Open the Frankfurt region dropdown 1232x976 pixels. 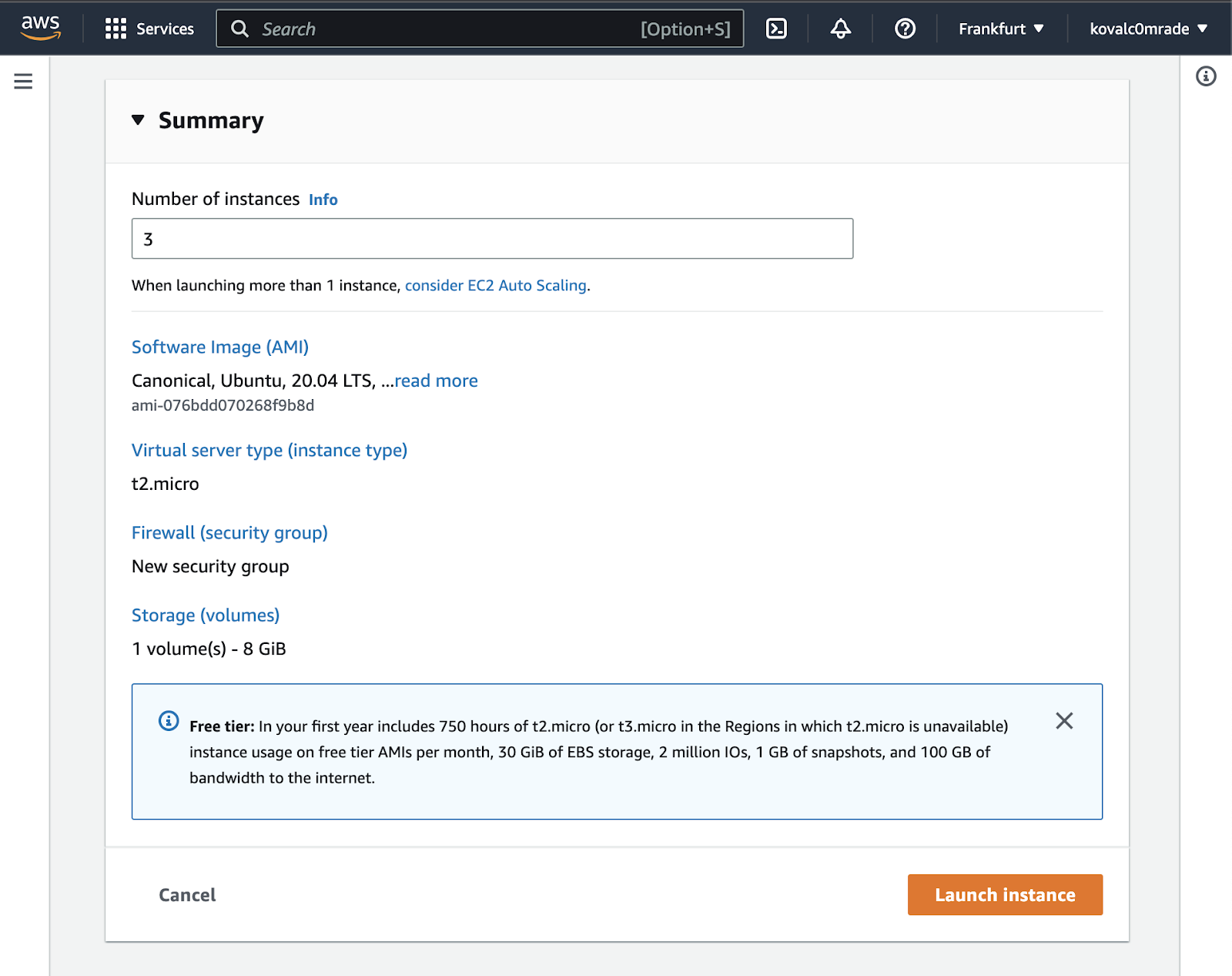[1001, 29]
